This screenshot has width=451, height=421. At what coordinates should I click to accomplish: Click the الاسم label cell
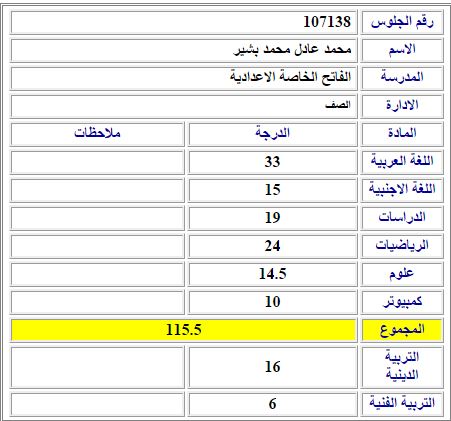tap(402, 50)
